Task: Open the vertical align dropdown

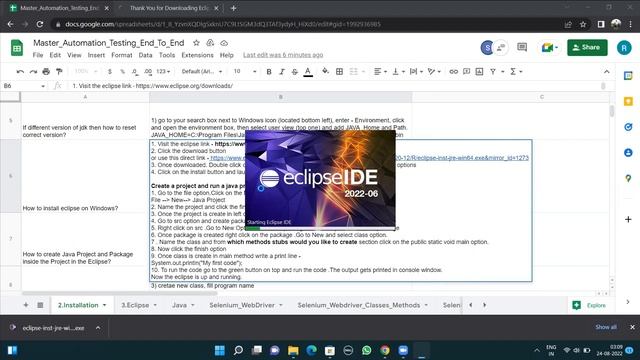Action: [398, 71]
